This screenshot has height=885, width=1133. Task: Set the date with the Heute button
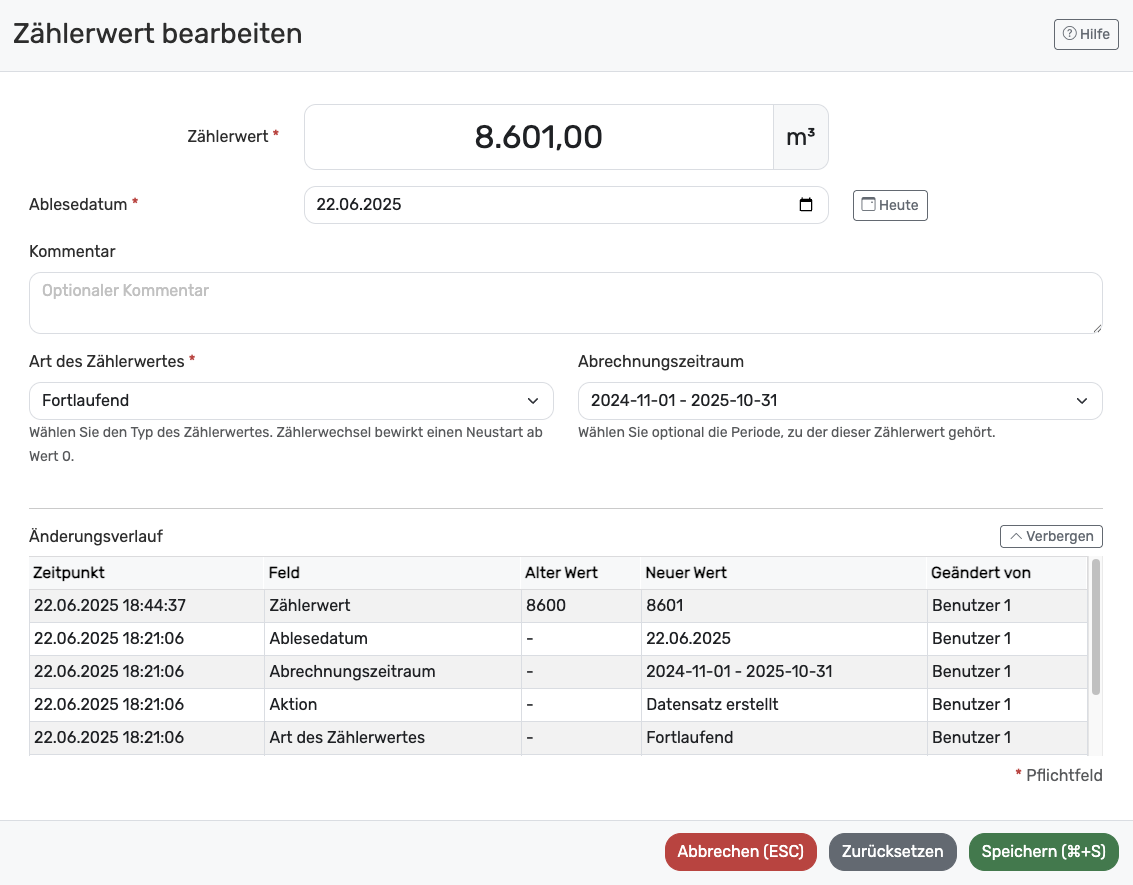(890, 205)
